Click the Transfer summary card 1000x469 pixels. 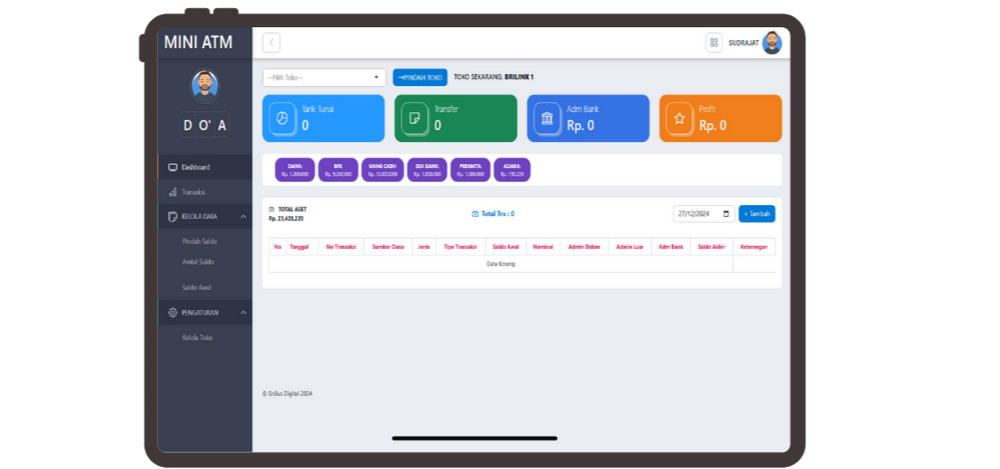[455, 118]
